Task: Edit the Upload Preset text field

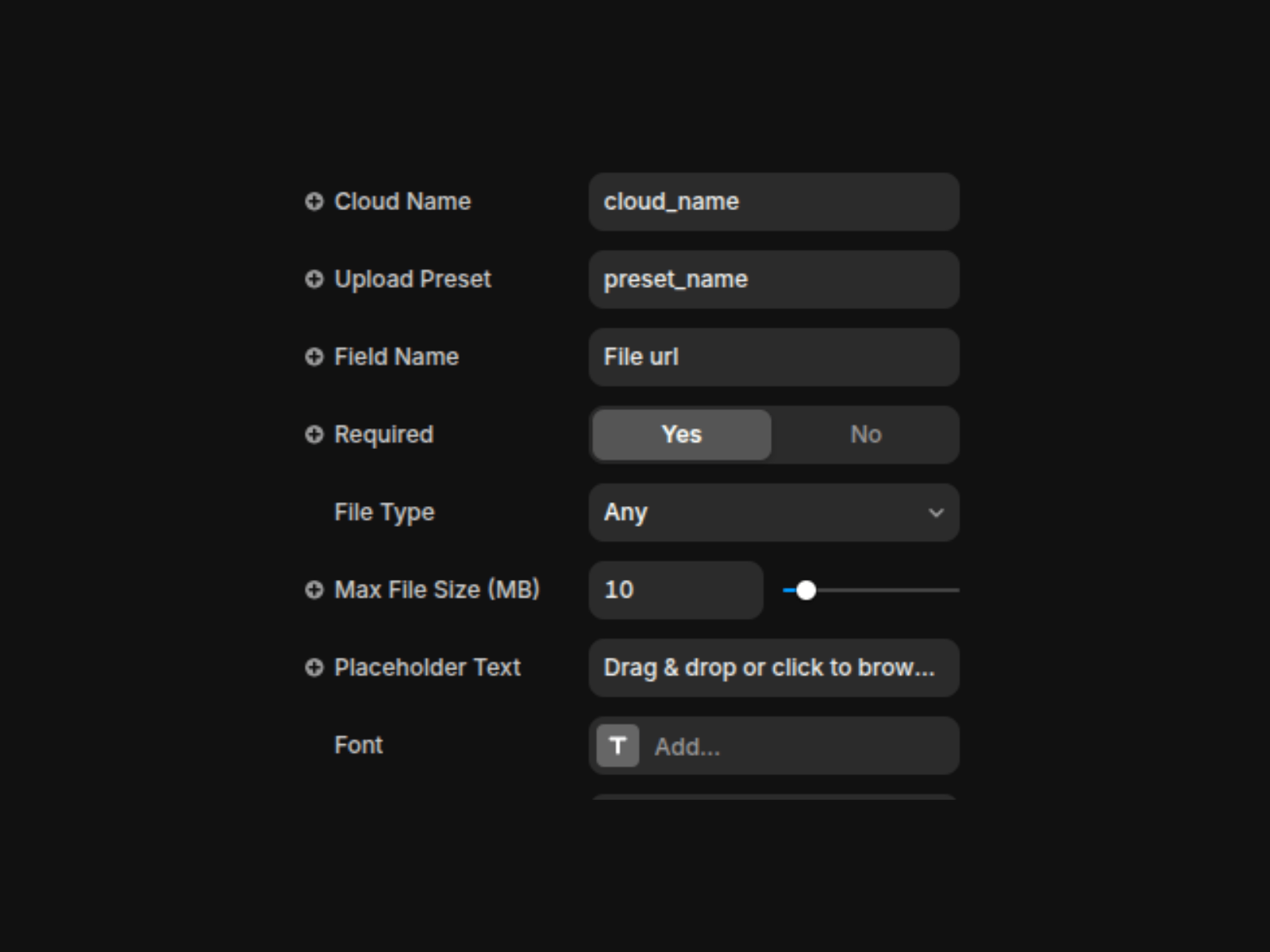Action: coord(773,279)
